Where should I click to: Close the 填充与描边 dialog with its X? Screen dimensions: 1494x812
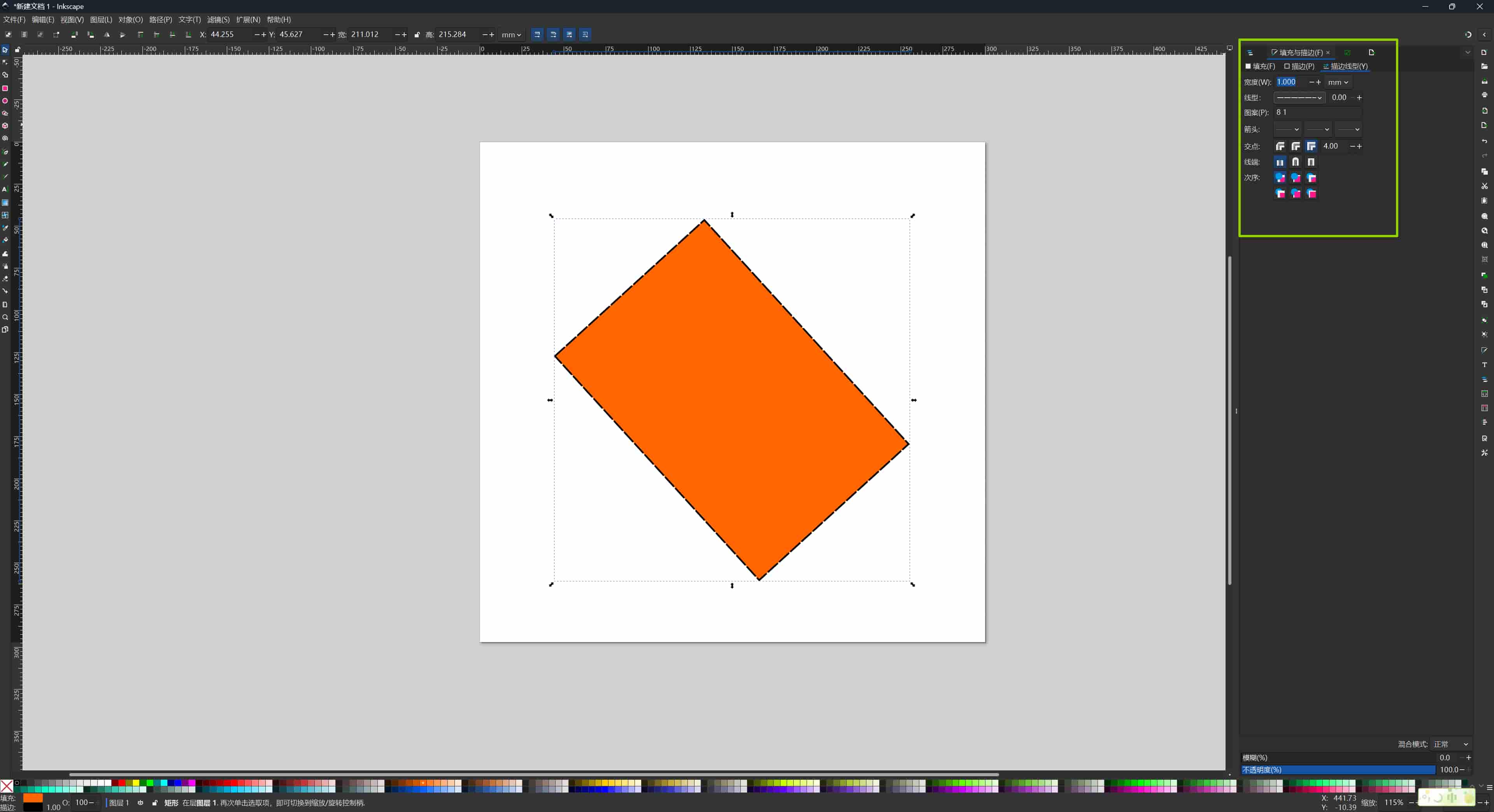click(x=1328, y=53)
